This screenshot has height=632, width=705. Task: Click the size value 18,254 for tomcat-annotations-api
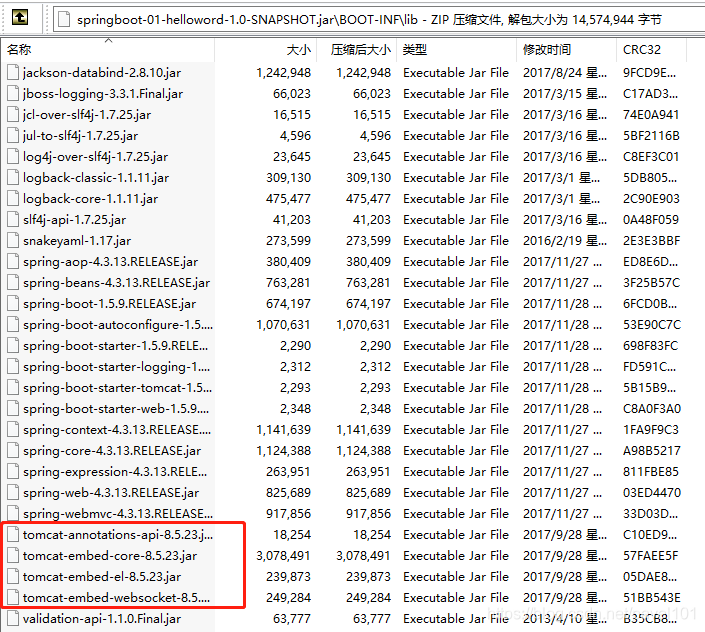[x=292, y=534]
